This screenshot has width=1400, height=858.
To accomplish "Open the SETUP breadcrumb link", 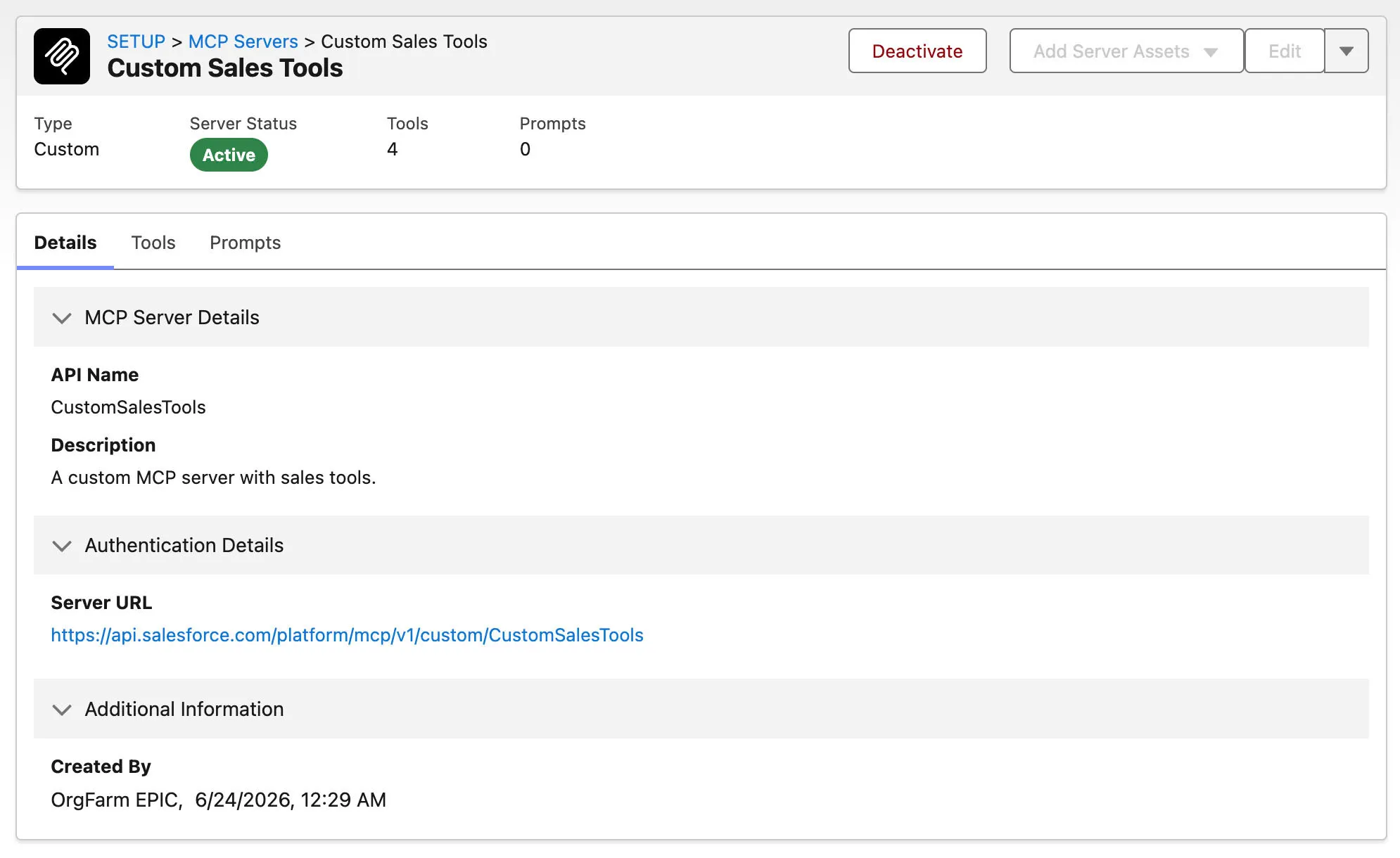I will (x=136, y=41).
